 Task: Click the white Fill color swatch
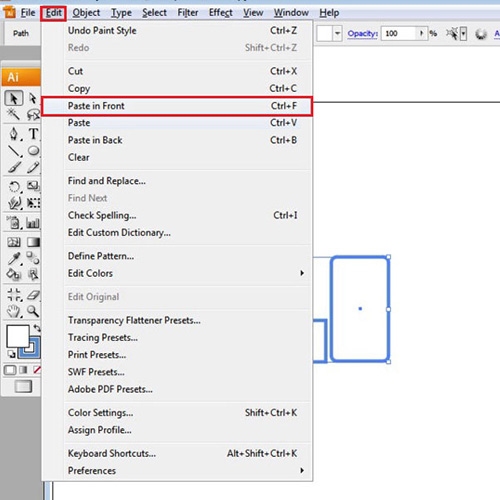17,336
